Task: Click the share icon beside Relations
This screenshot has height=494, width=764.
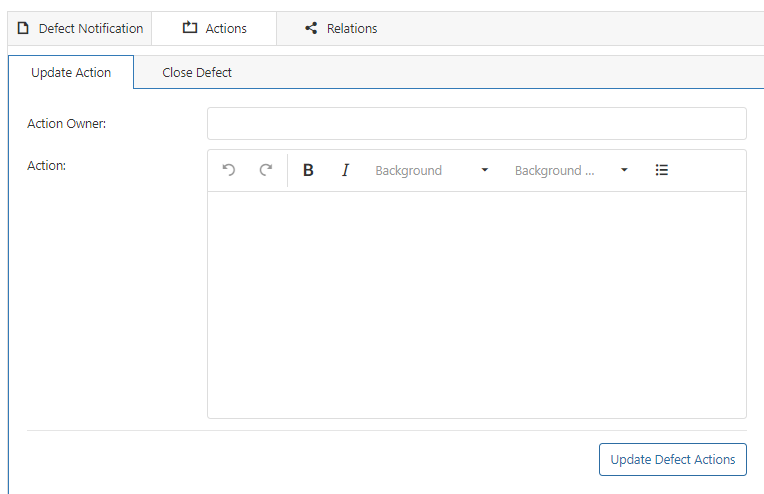Action: pyautogui.click(x=311, y=28)
